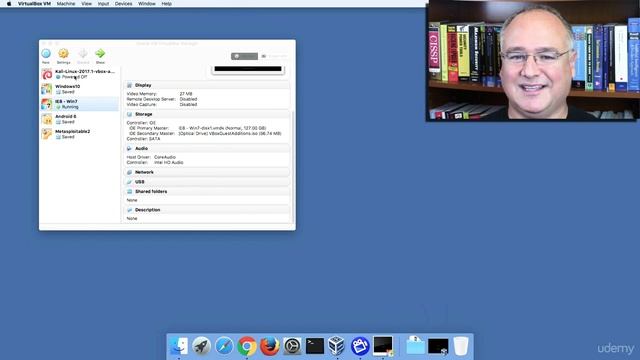The width and height of the screenshot is (640, 360).
Task: Select the IE8 - Win7 running machine
Action: pos(80,104)
